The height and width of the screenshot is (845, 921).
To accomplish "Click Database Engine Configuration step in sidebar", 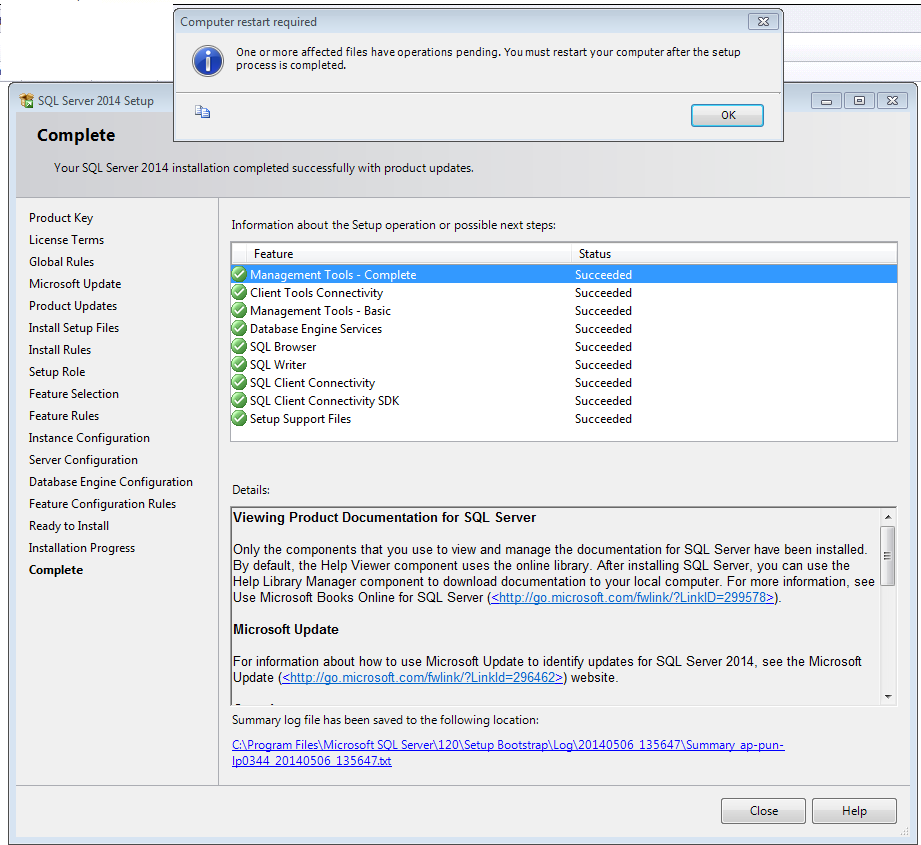I will pos(111,482).
